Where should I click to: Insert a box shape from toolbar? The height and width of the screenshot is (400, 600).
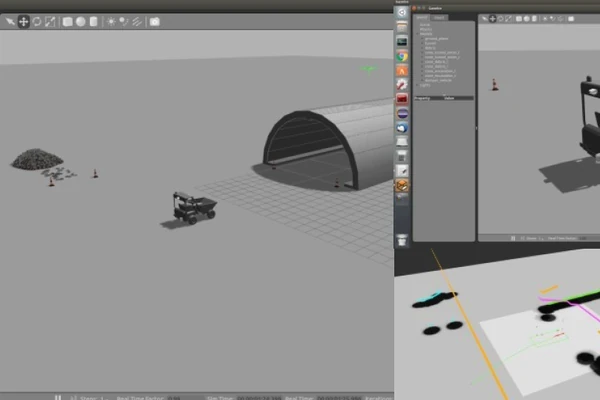(68, 21)
